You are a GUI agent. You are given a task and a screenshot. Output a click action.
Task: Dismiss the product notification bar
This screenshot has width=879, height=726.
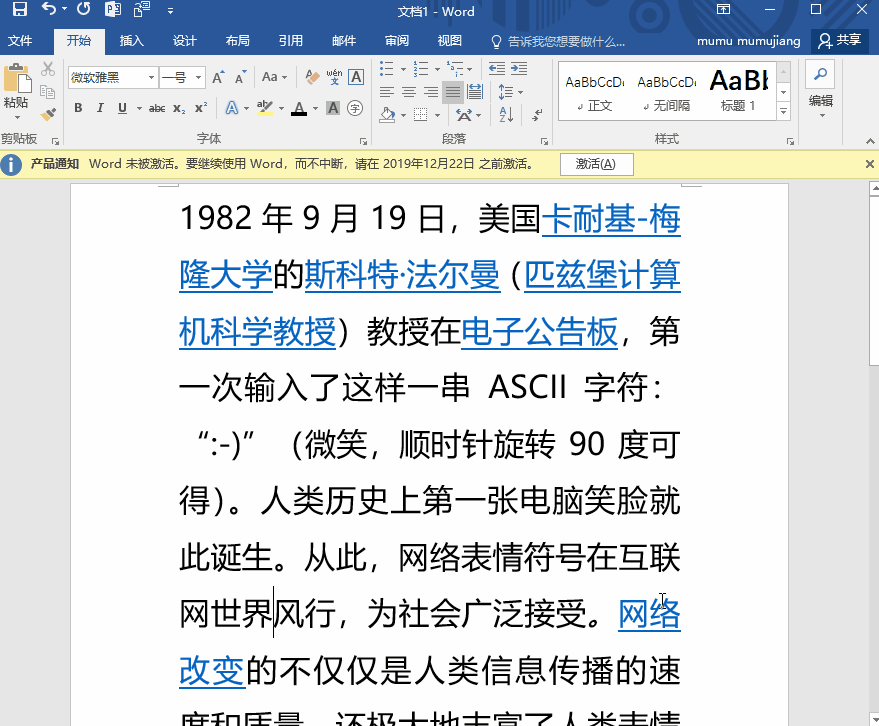point(869,164)
